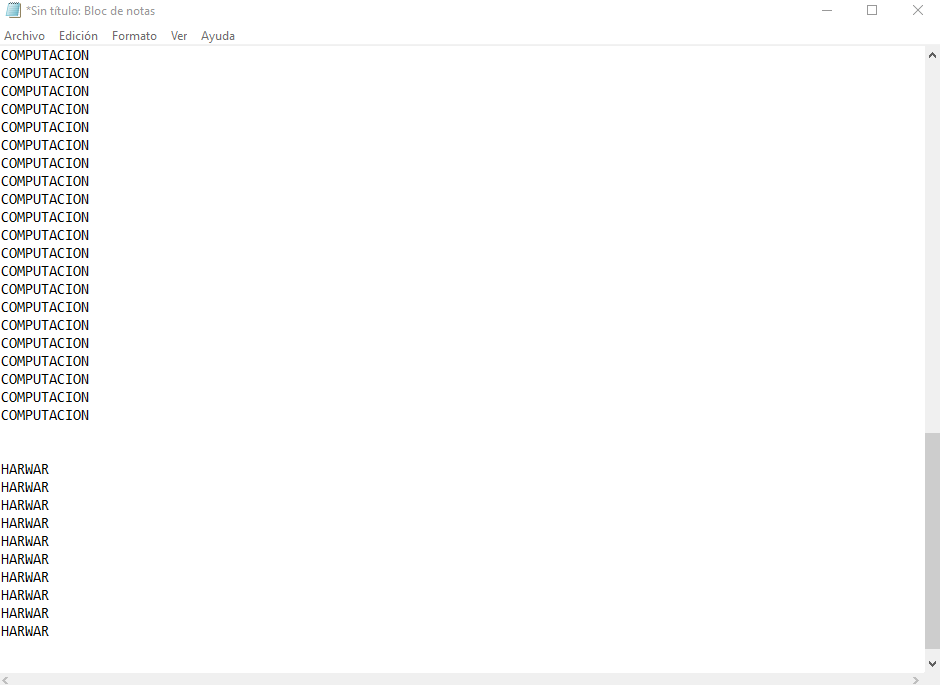The width and height of the screenshot is (940, 685).
Task: Open the Ayuda menu
Action: [x=218, y=36]
